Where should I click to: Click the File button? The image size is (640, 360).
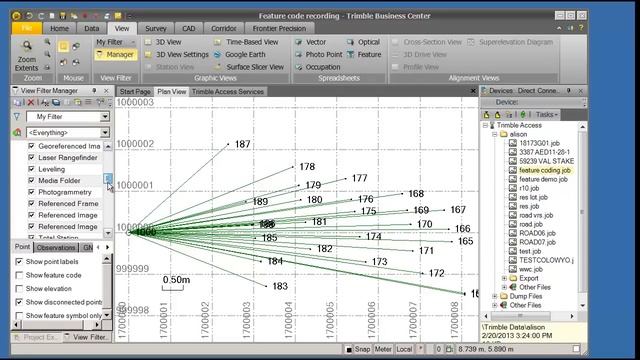[x=27, y=28]
